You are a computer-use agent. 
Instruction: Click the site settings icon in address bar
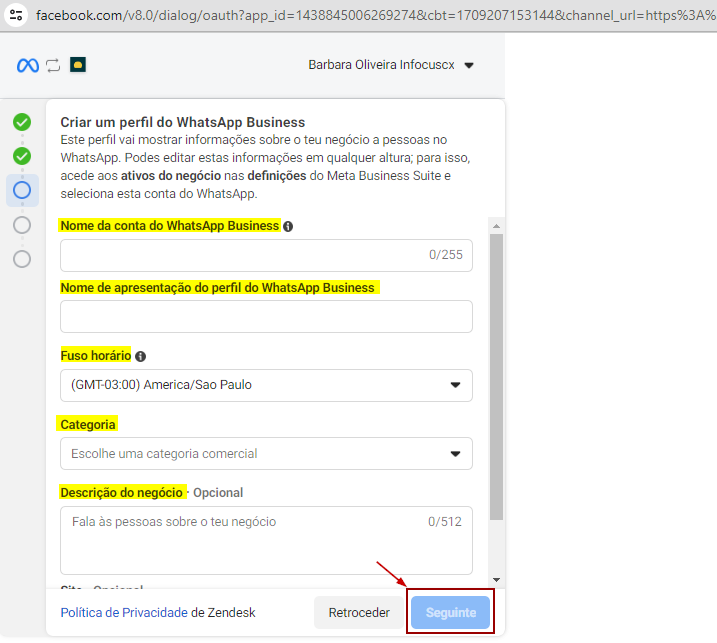point(16,16)
